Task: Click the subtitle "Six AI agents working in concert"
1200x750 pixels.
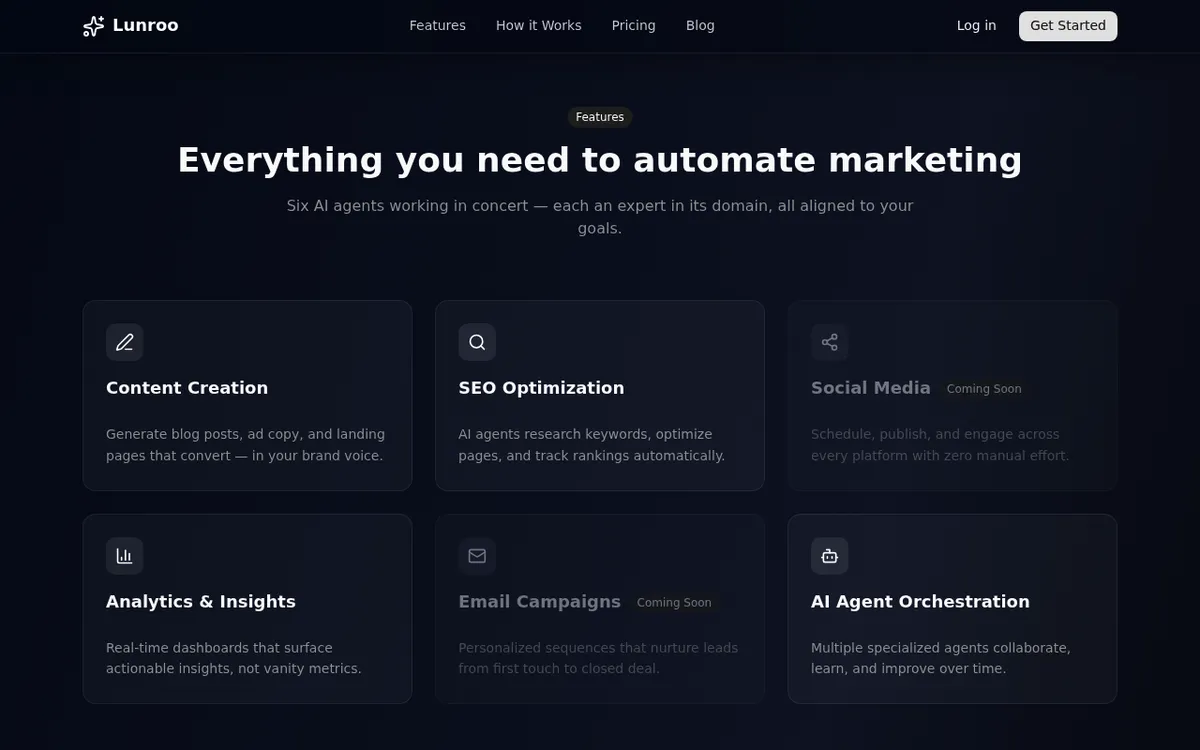Action: tap(407, 206)
